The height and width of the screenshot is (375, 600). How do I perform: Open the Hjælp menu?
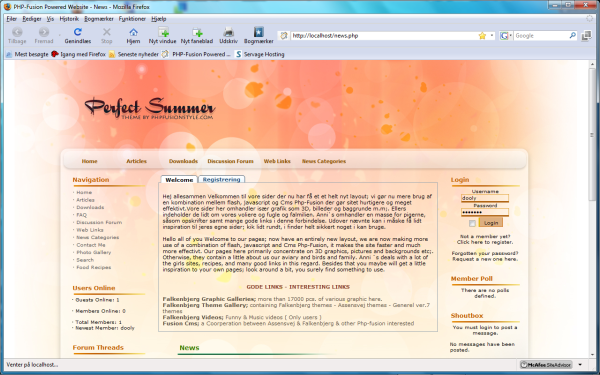click(x=158, y=19)
